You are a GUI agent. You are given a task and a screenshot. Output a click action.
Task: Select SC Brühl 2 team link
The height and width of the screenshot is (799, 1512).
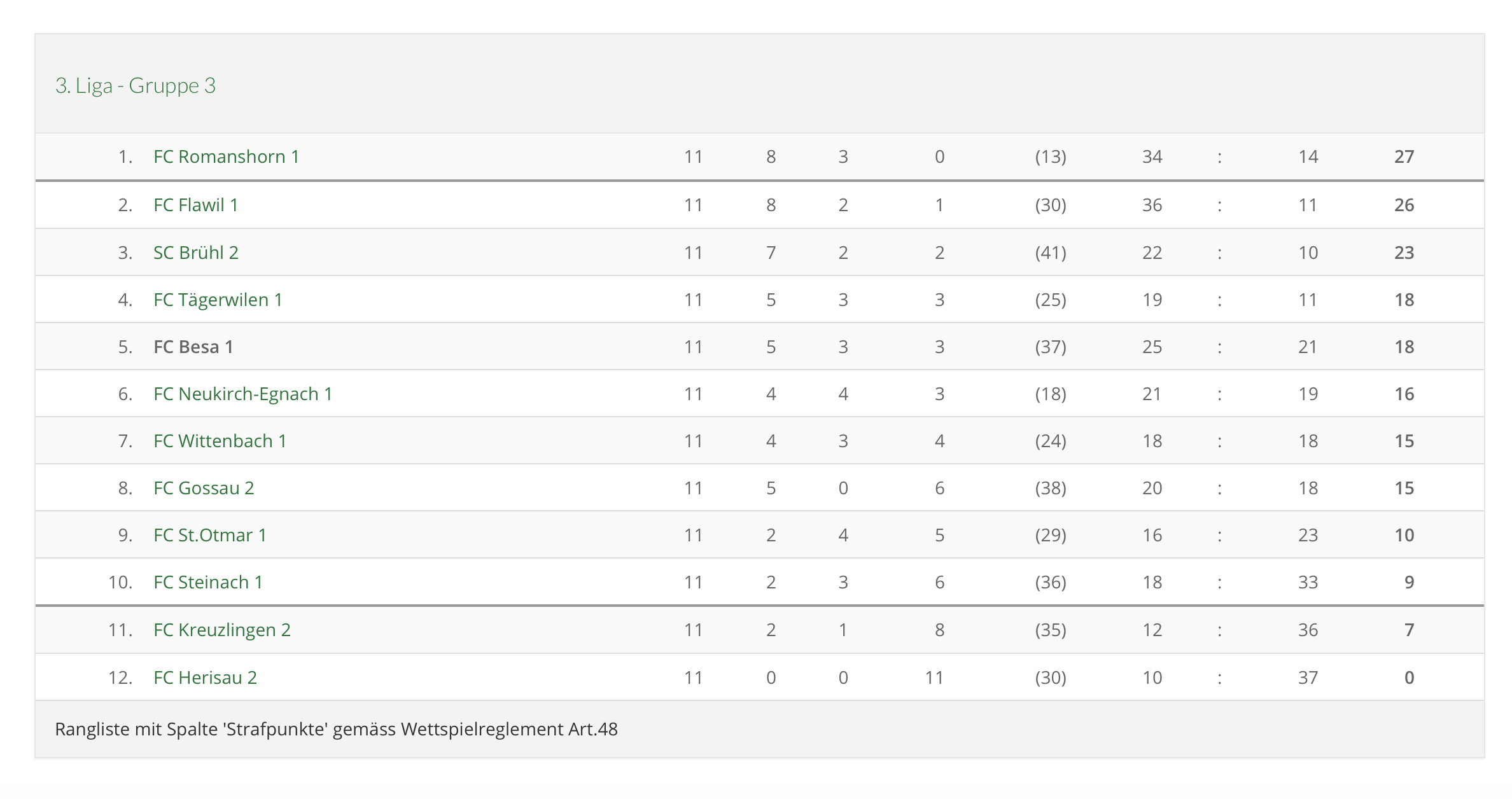click(x=195, y=253)
